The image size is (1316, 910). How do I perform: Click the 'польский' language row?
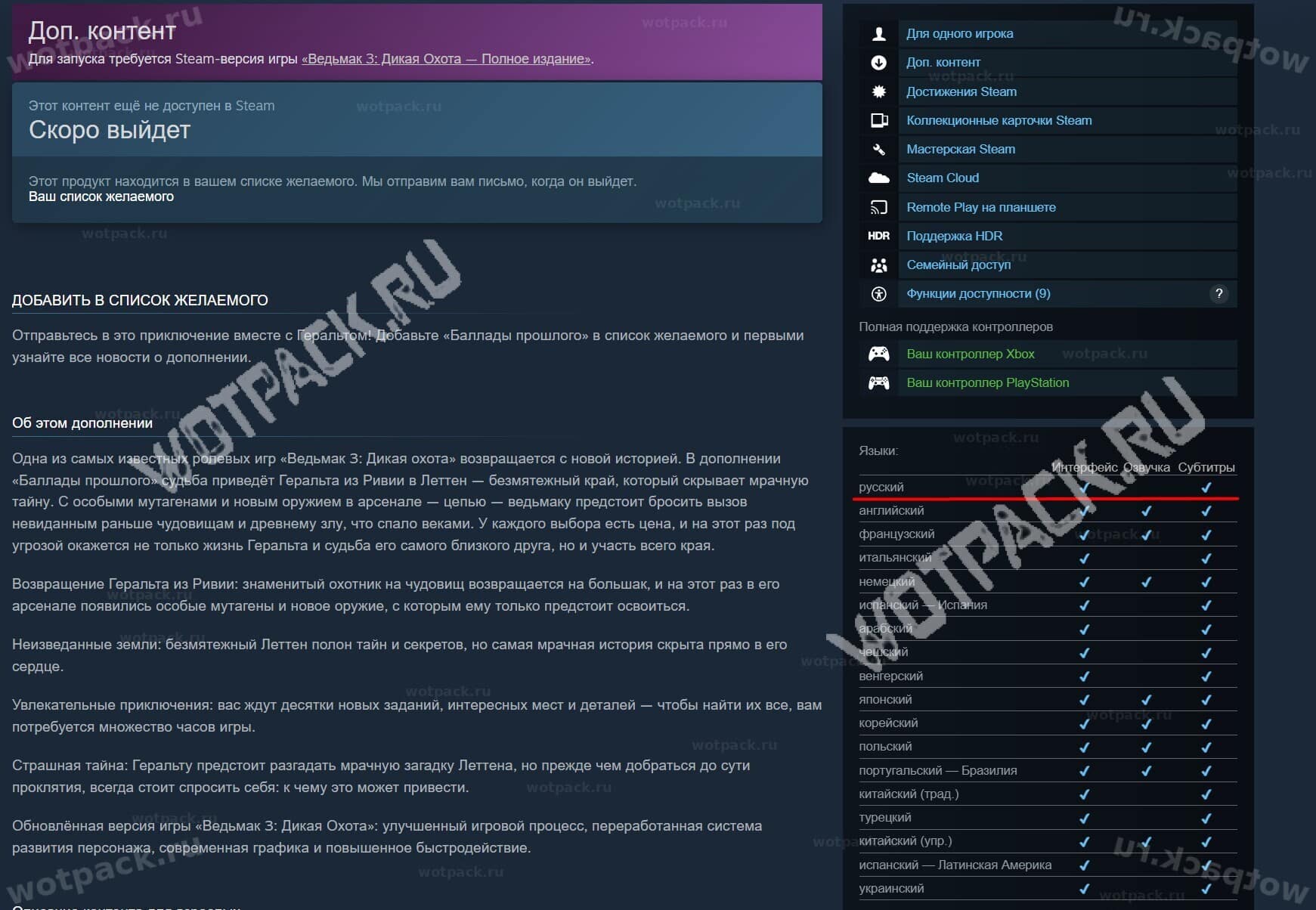click(x=1048, y=747)
